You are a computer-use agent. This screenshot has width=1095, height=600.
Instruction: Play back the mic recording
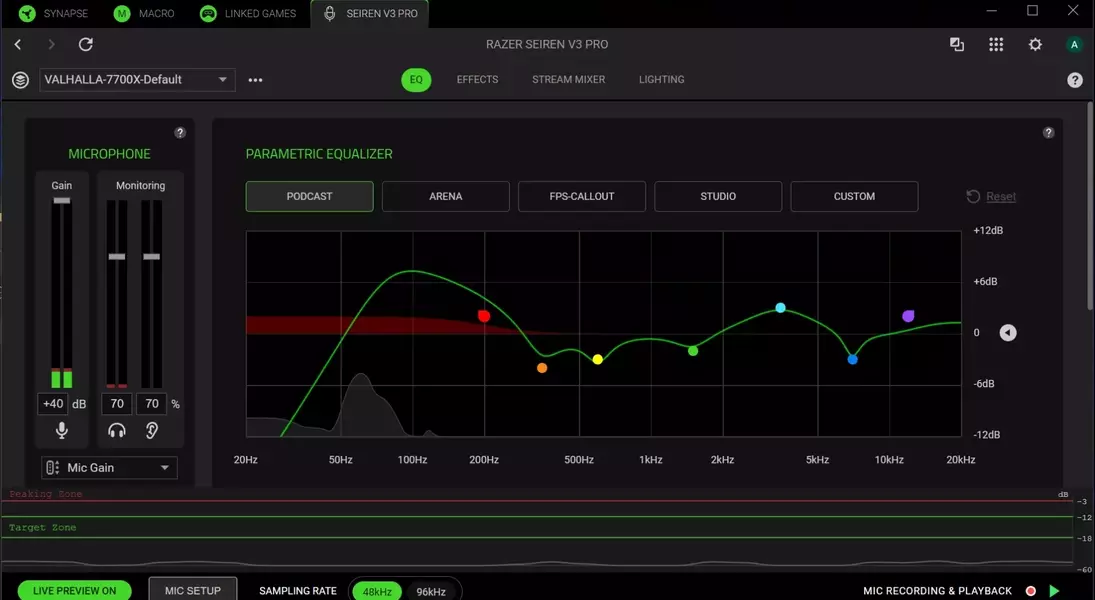[x=1054, y=591]
